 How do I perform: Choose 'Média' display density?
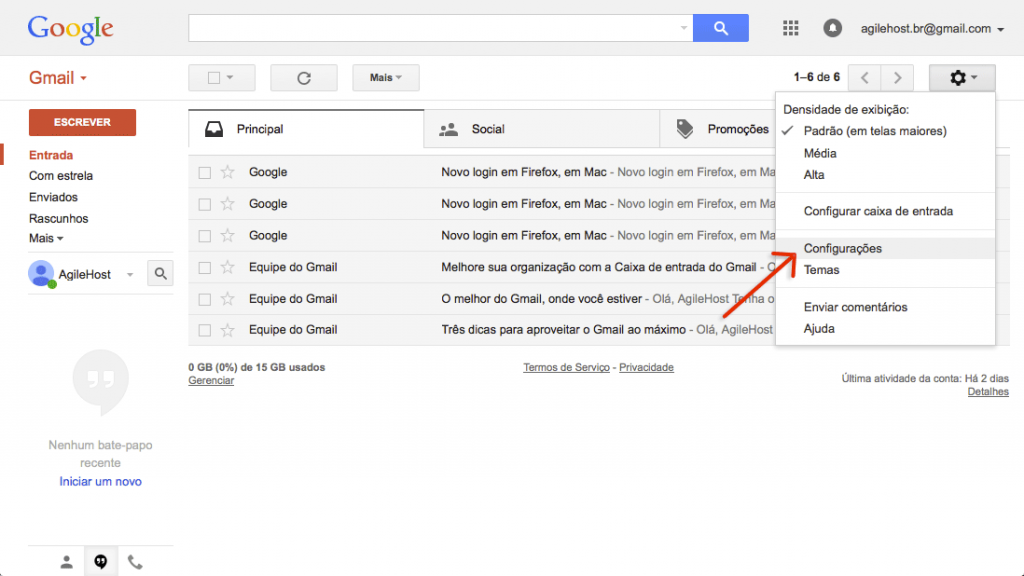[x=820, y=153]
